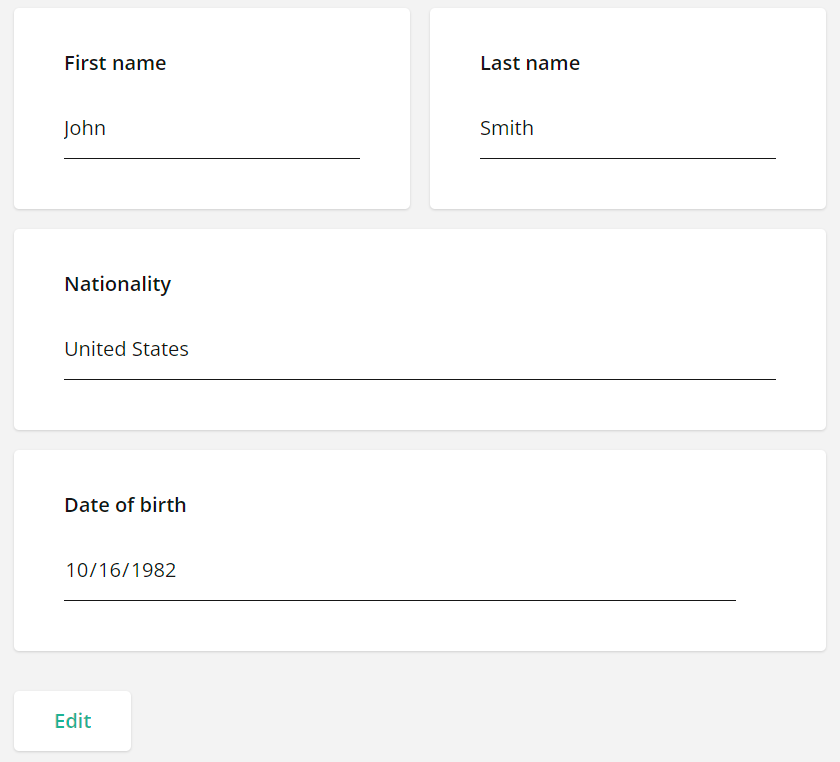This screenshot has width=840, height=762.
Task: Select 'United States' nationality value
Action: coord(126,349)
